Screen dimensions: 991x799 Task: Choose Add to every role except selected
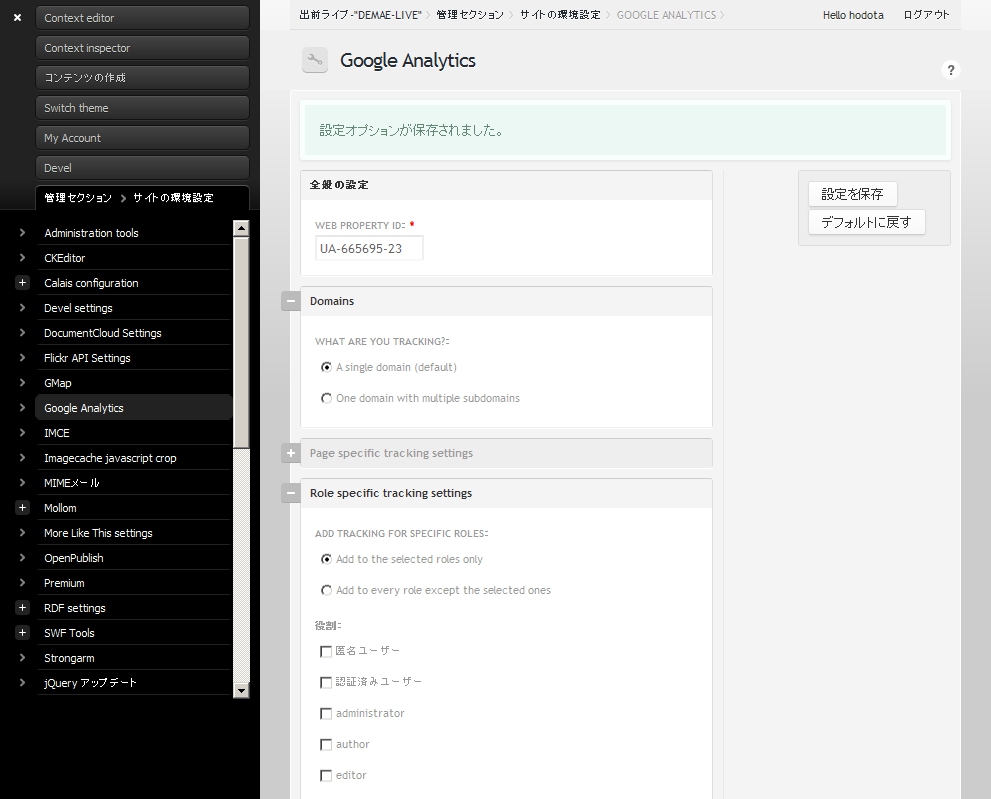tap(326, 590)
